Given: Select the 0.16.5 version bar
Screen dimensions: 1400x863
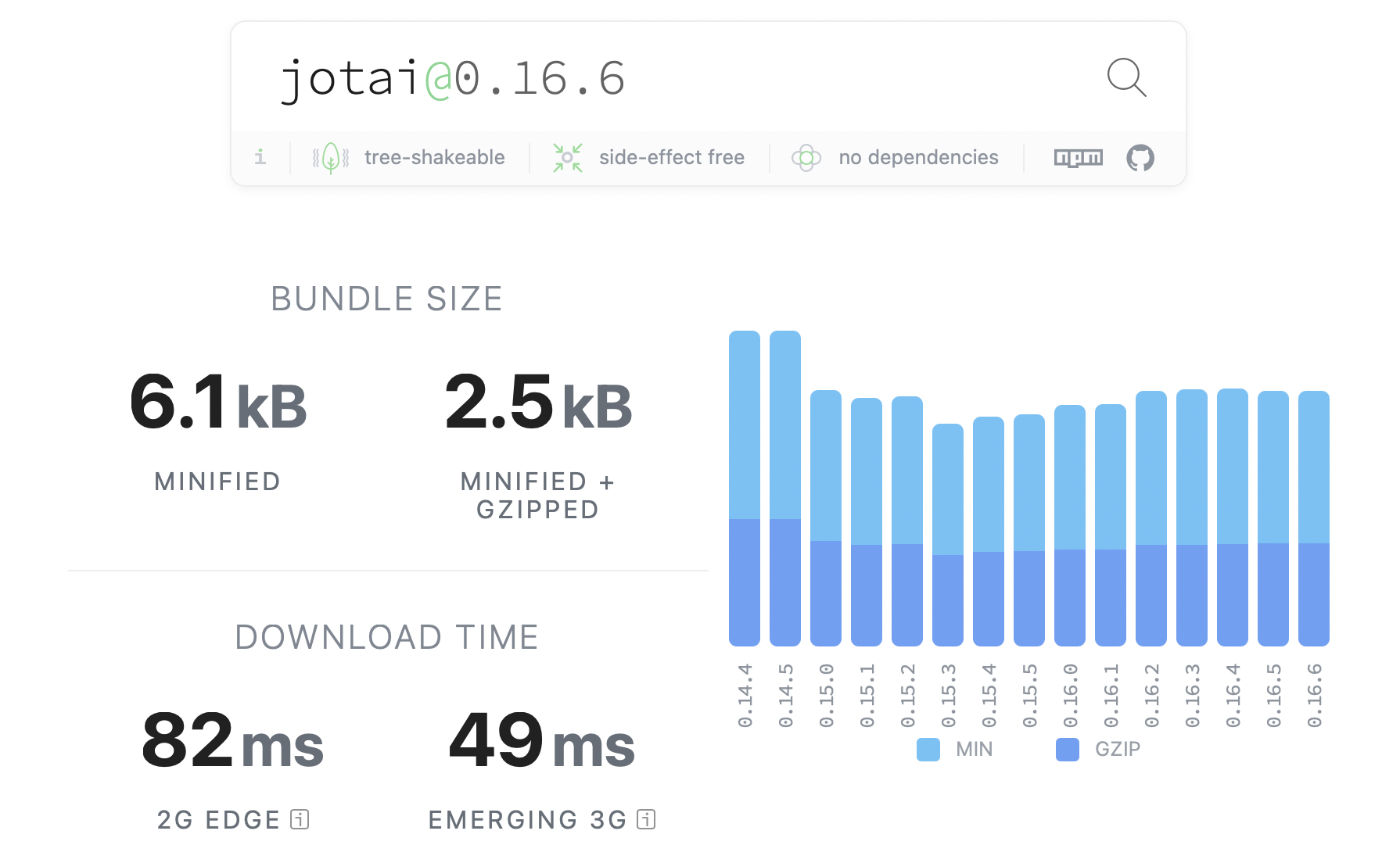Looking at the screenshot, I should (x=1273, y=518).
